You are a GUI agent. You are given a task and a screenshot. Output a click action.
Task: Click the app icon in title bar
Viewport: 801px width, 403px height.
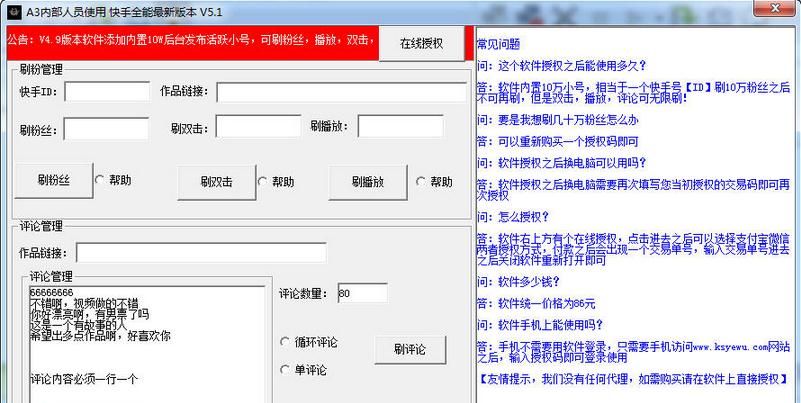(x=14, y=12)
